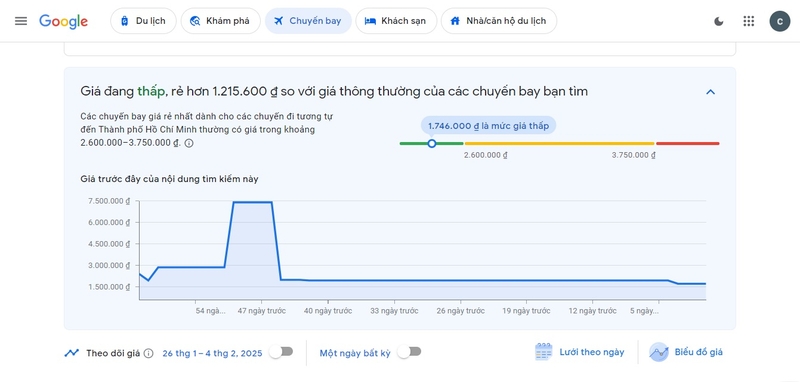800x382 pixels.
Task: Click the info icon beside 2.600.000–3.750.000 ₫
Action: (x=189, y=143)
